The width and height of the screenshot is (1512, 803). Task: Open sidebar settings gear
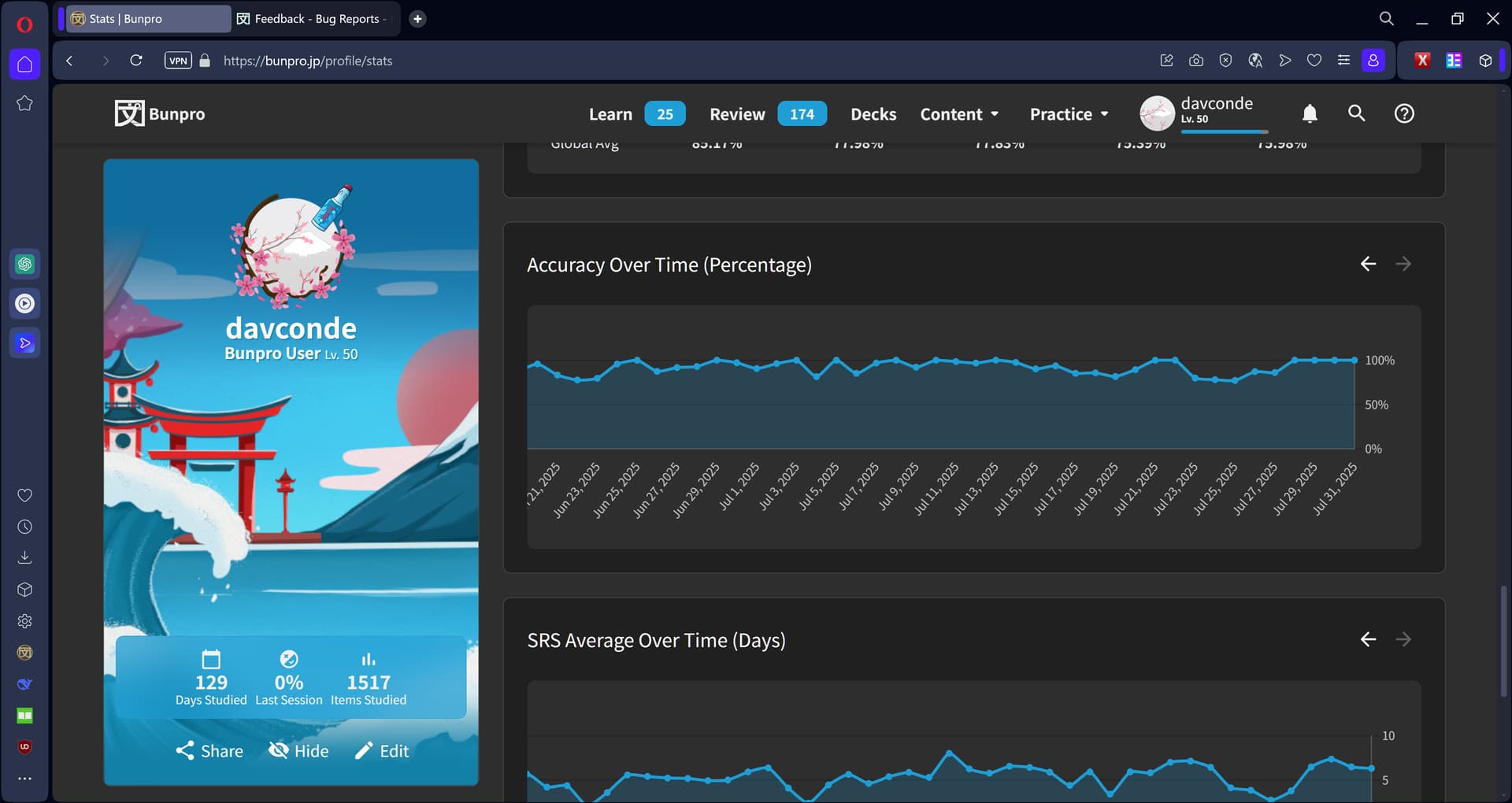coord(24,621)
